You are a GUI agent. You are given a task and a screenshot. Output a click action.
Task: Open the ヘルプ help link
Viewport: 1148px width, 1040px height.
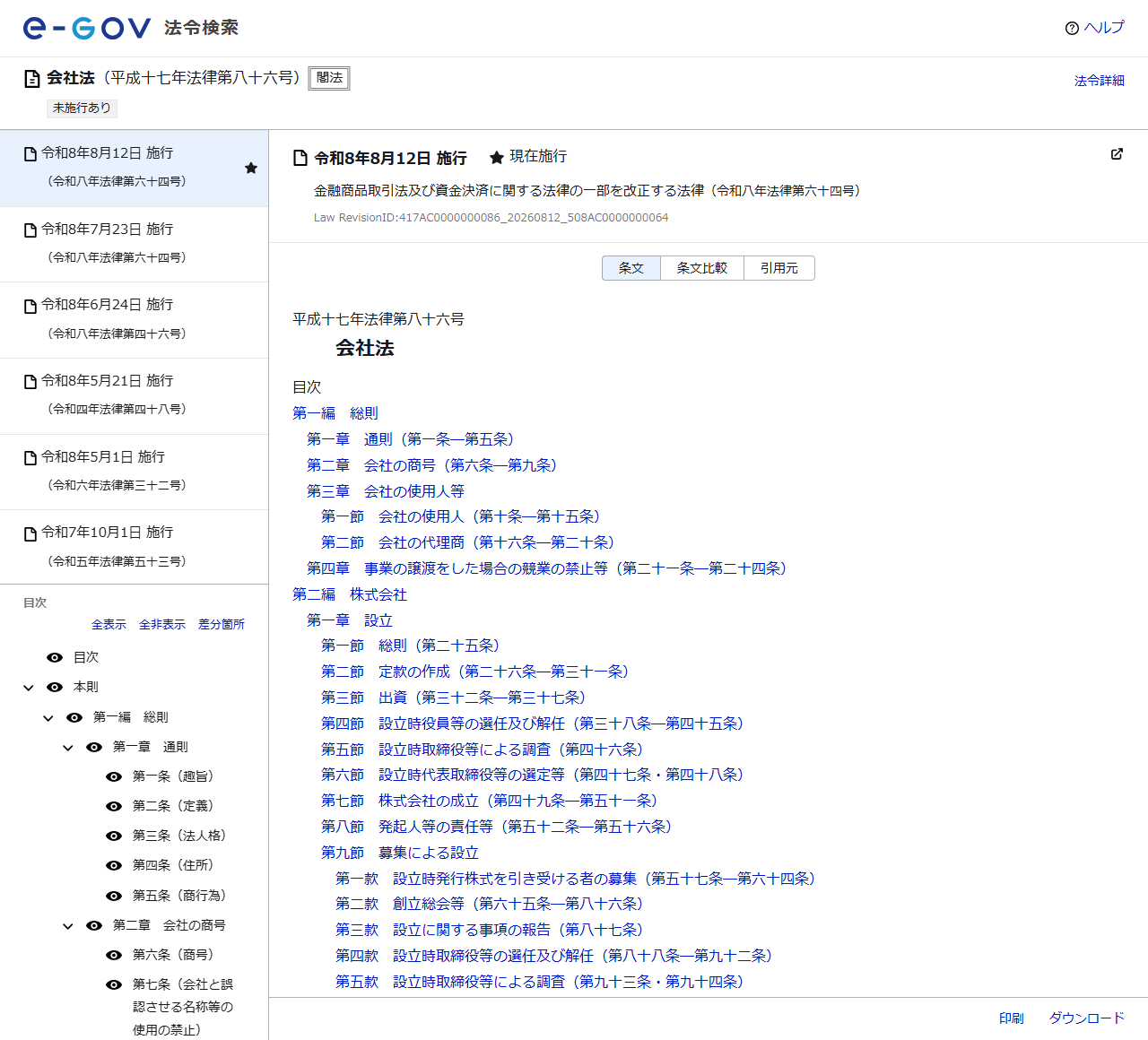pos(1094,28)
